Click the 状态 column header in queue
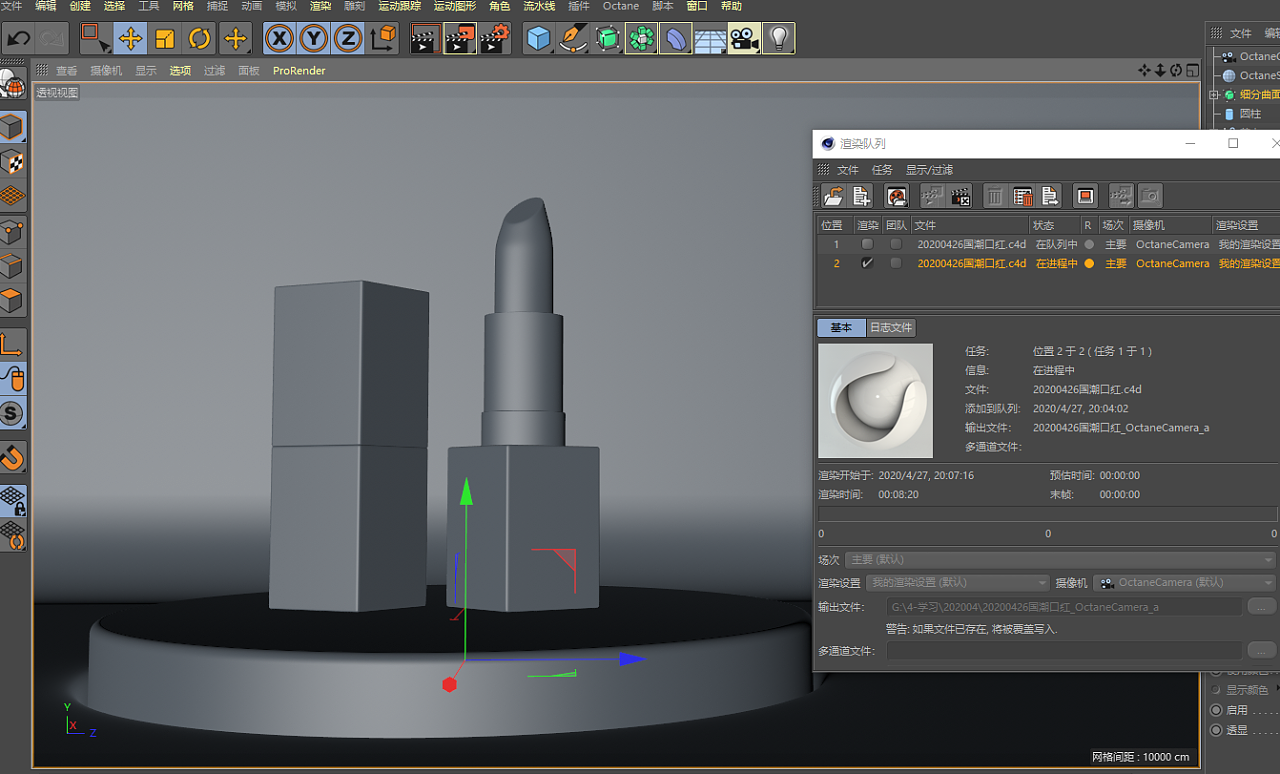This screenshot has width=1280, height=774. click(1055, 225)
